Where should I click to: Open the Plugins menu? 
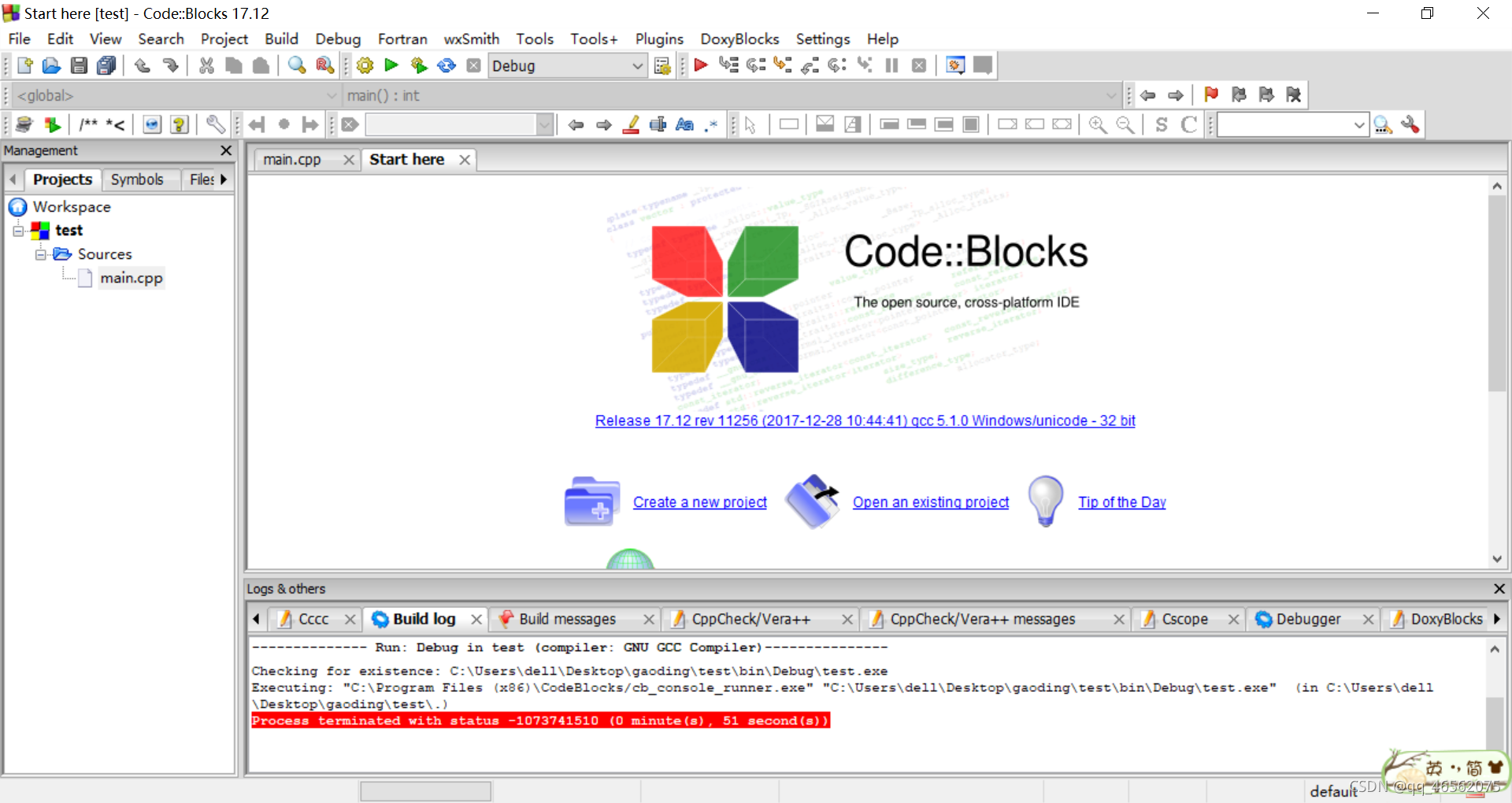click(659, 39)
